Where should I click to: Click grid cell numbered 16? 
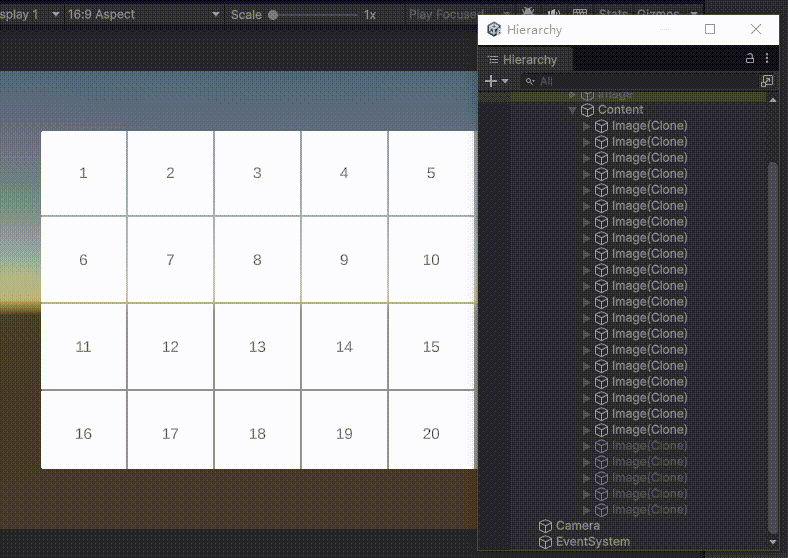(x=83, y=430)
